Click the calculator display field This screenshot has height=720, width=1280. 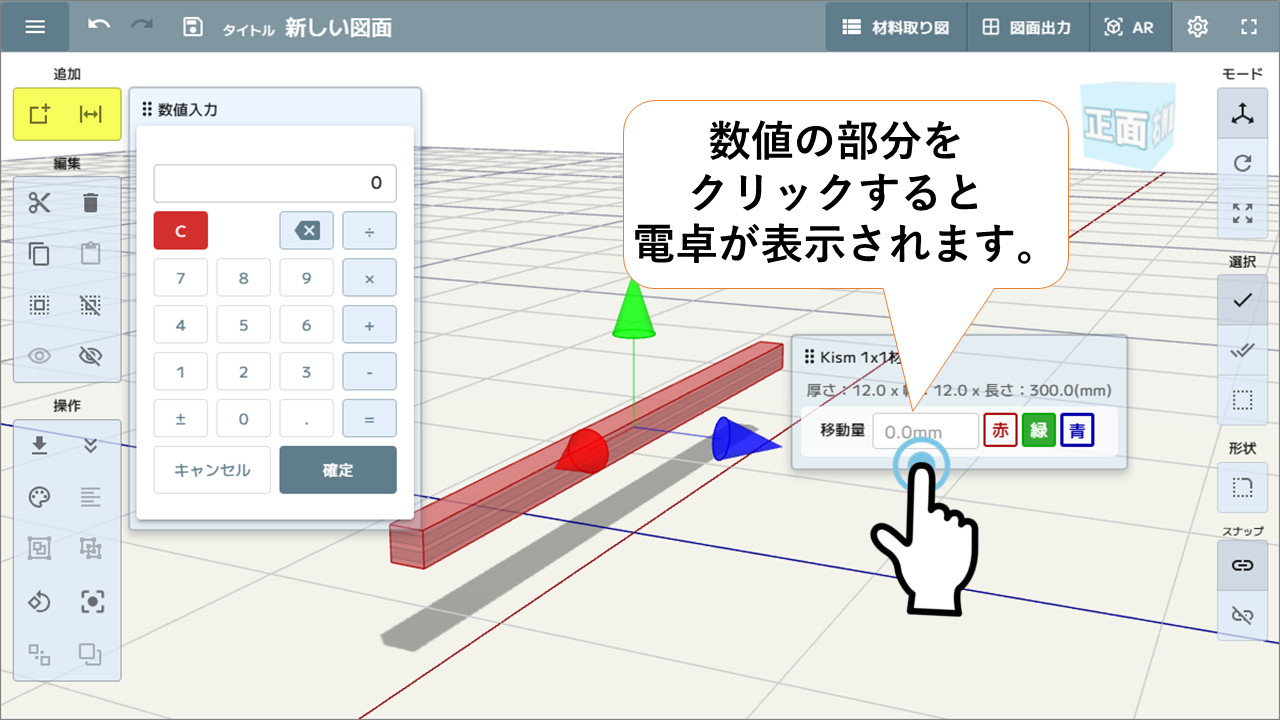pyautogui.click(x=275, y=183)
